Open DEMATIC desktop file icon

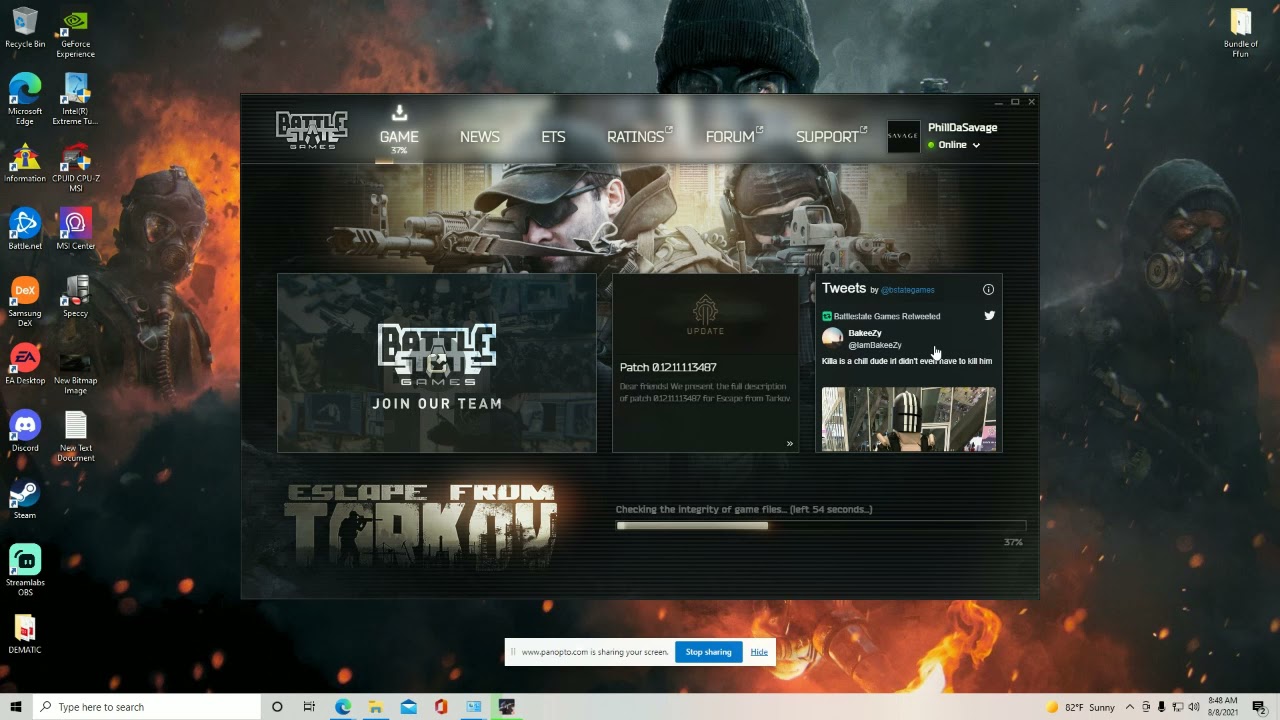[x=25, y=634]
